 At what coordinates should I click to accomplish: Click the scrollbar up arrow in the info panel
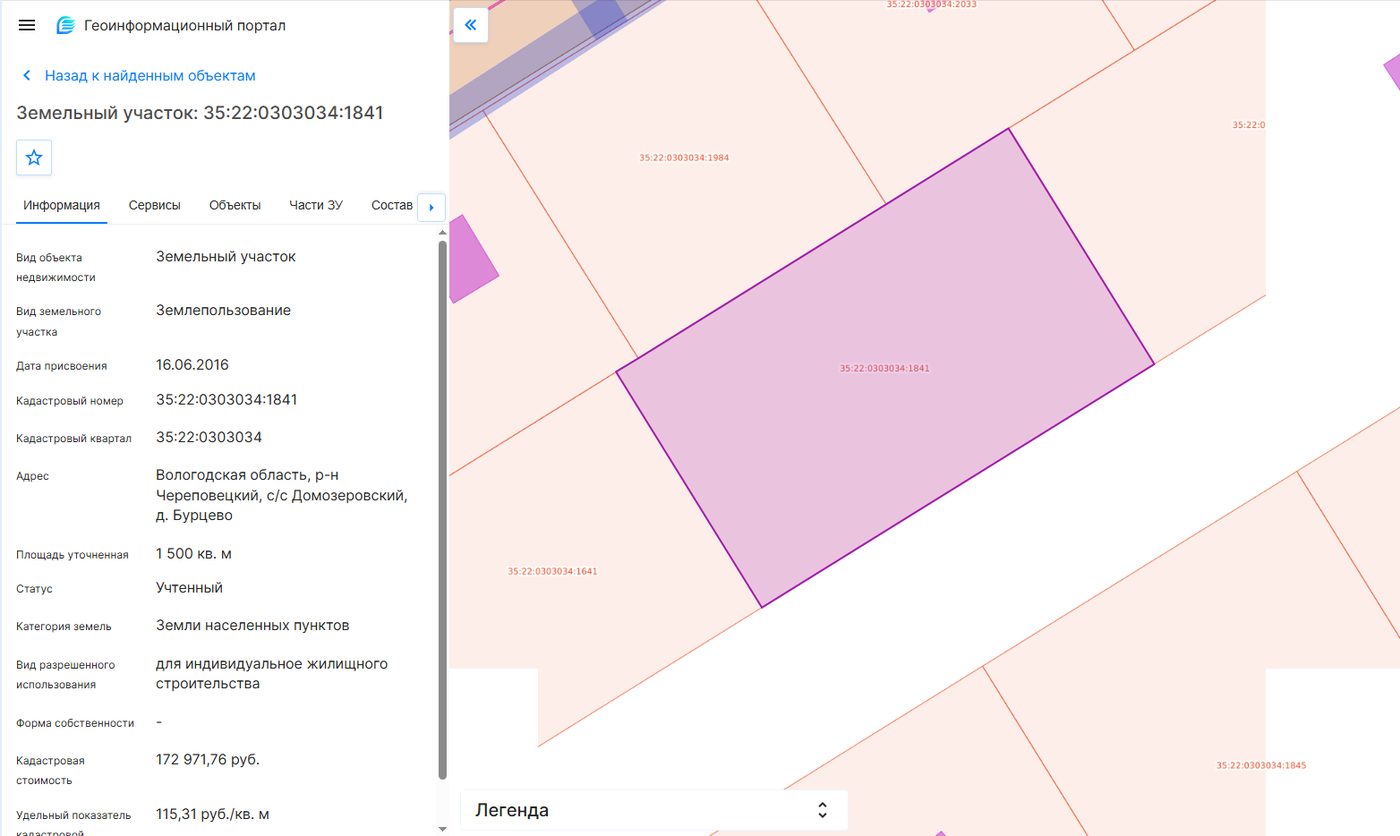point(443,232)
